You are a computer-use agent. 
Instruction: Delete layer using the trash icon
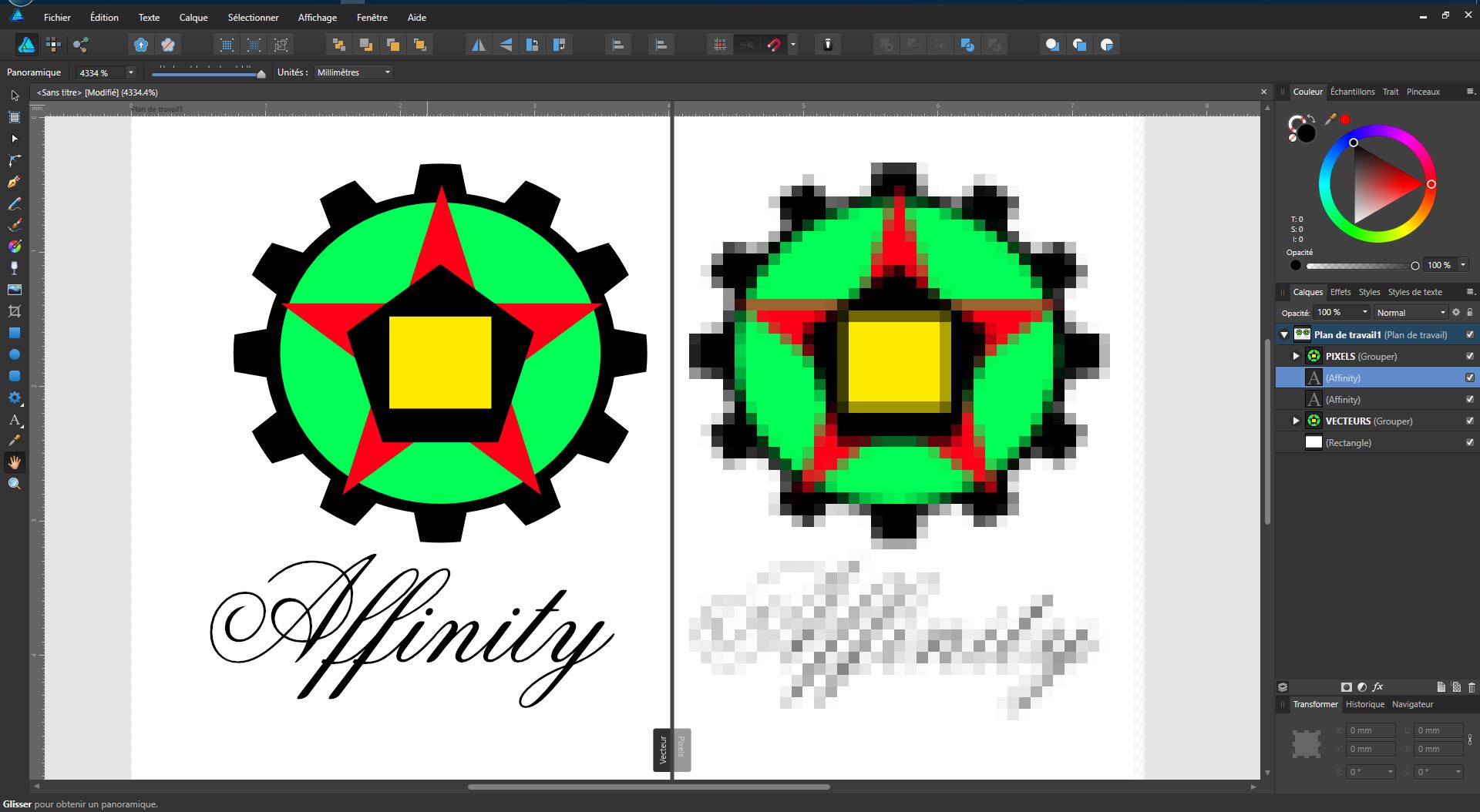pos(1472,687)
